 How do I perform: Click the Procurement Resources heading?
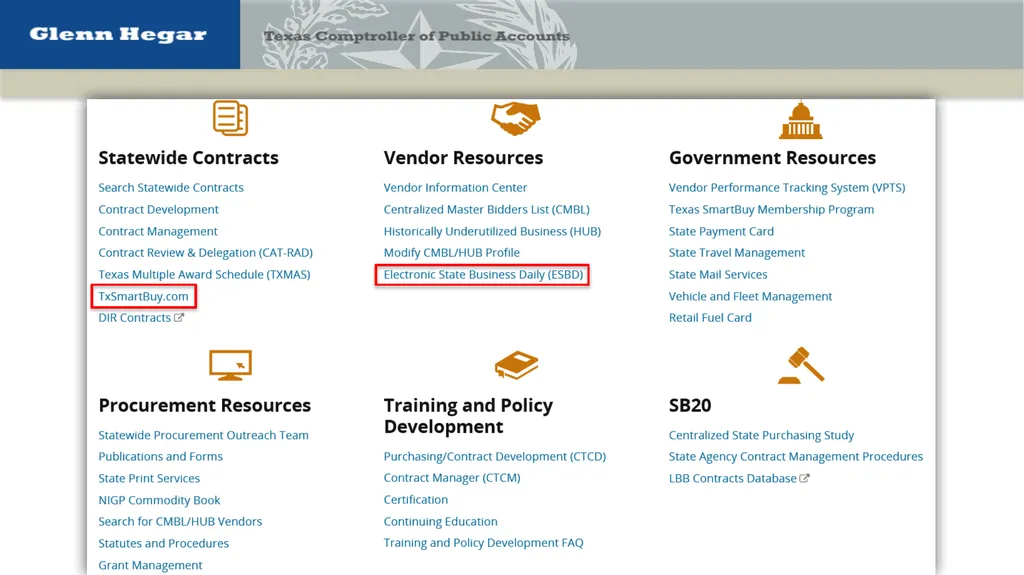tap(205, 405)
